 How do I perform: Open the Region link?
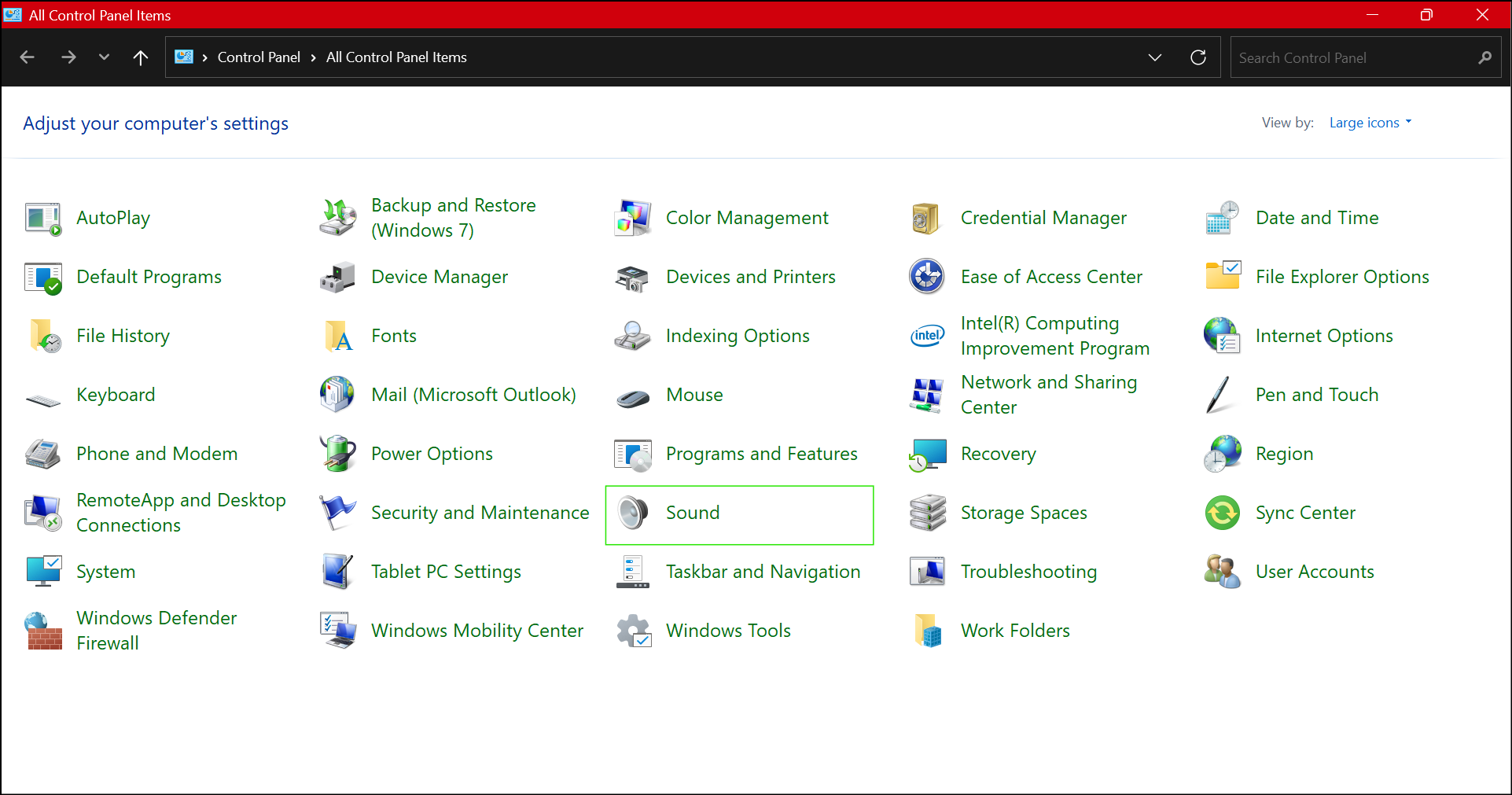tap(1284, 454)
